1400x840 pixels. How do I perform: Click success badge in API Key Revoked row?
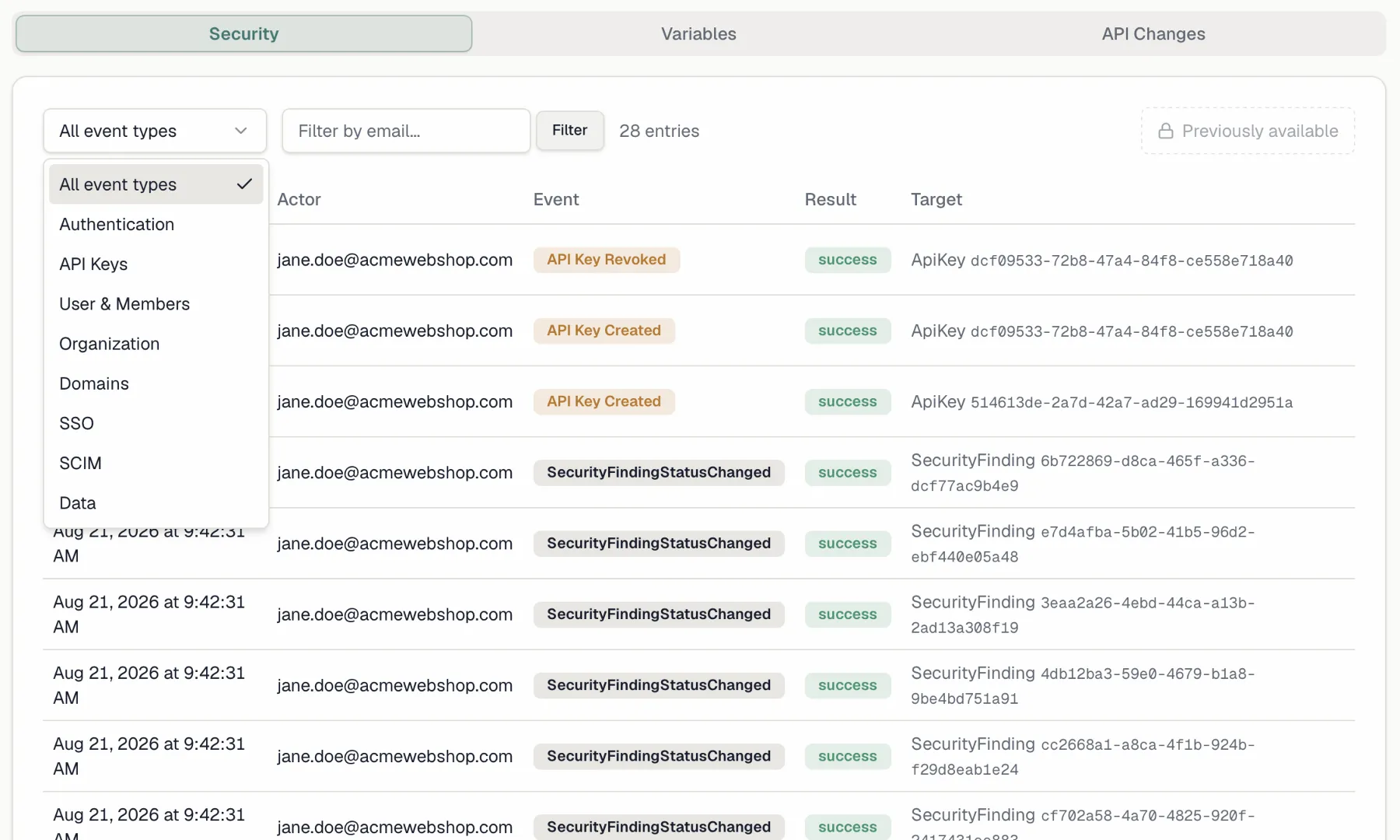click(847, 259)
